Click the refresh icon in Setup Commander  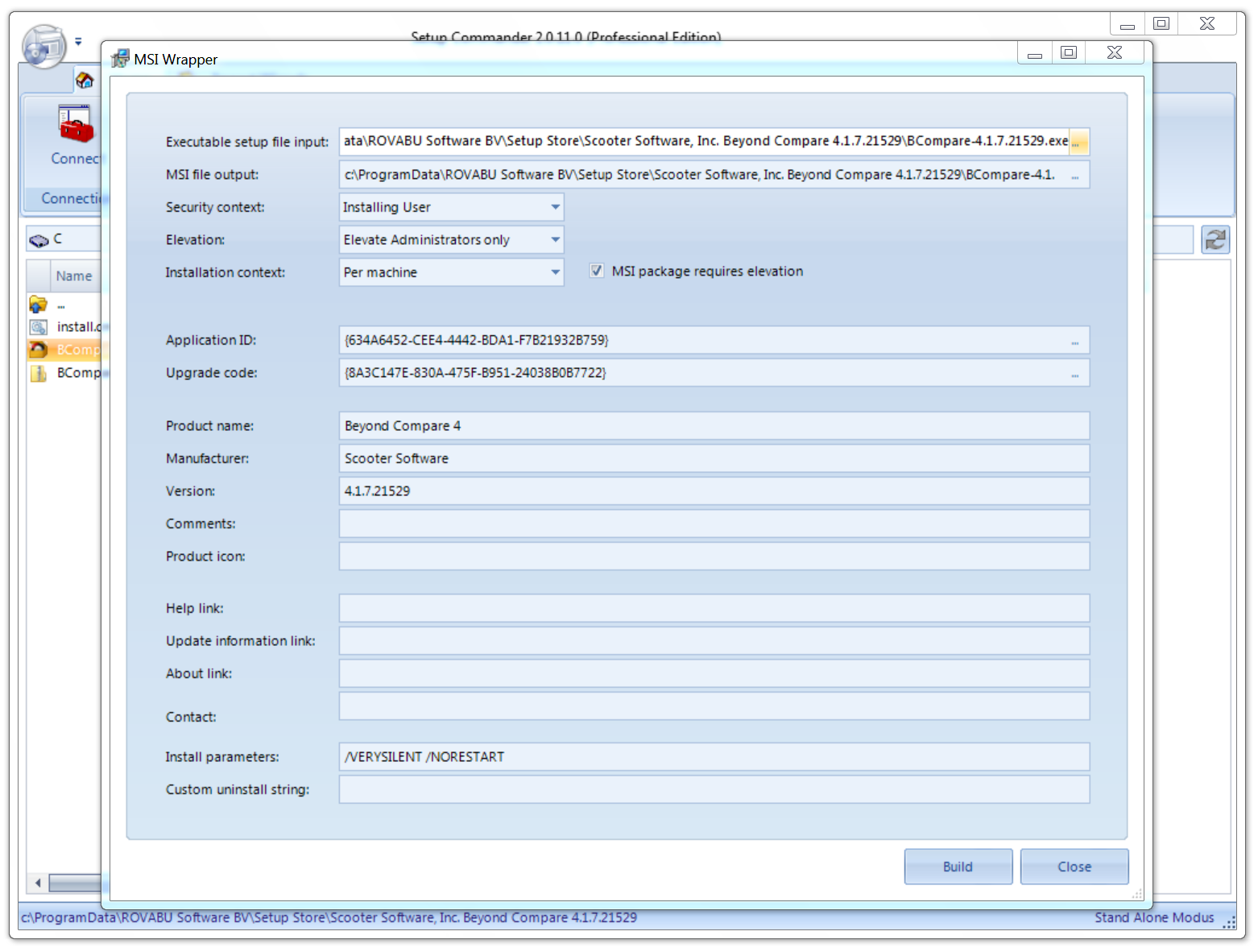(1215, 239)
